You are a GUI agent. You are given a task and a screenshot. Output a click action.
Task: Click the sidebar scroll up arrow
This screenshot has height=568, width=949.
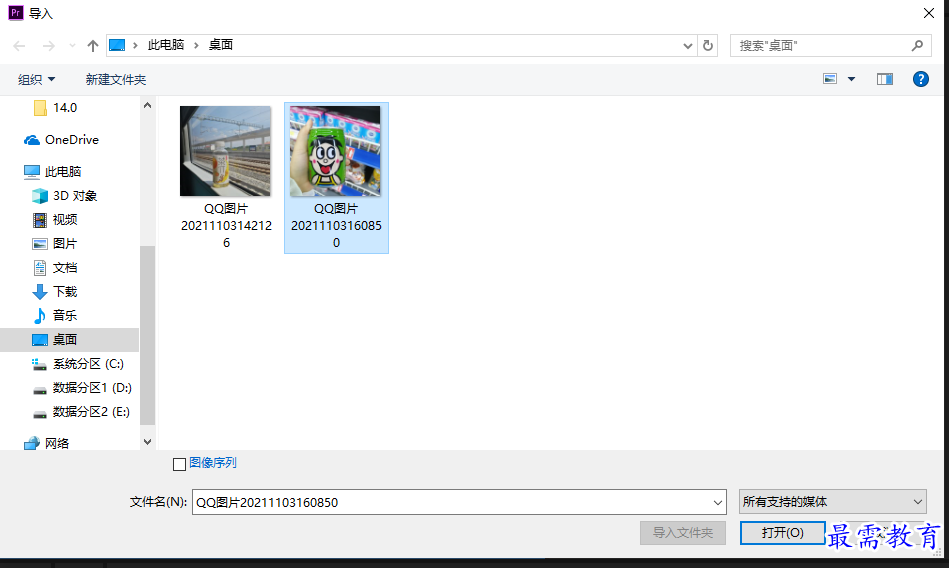pos(147,105)
